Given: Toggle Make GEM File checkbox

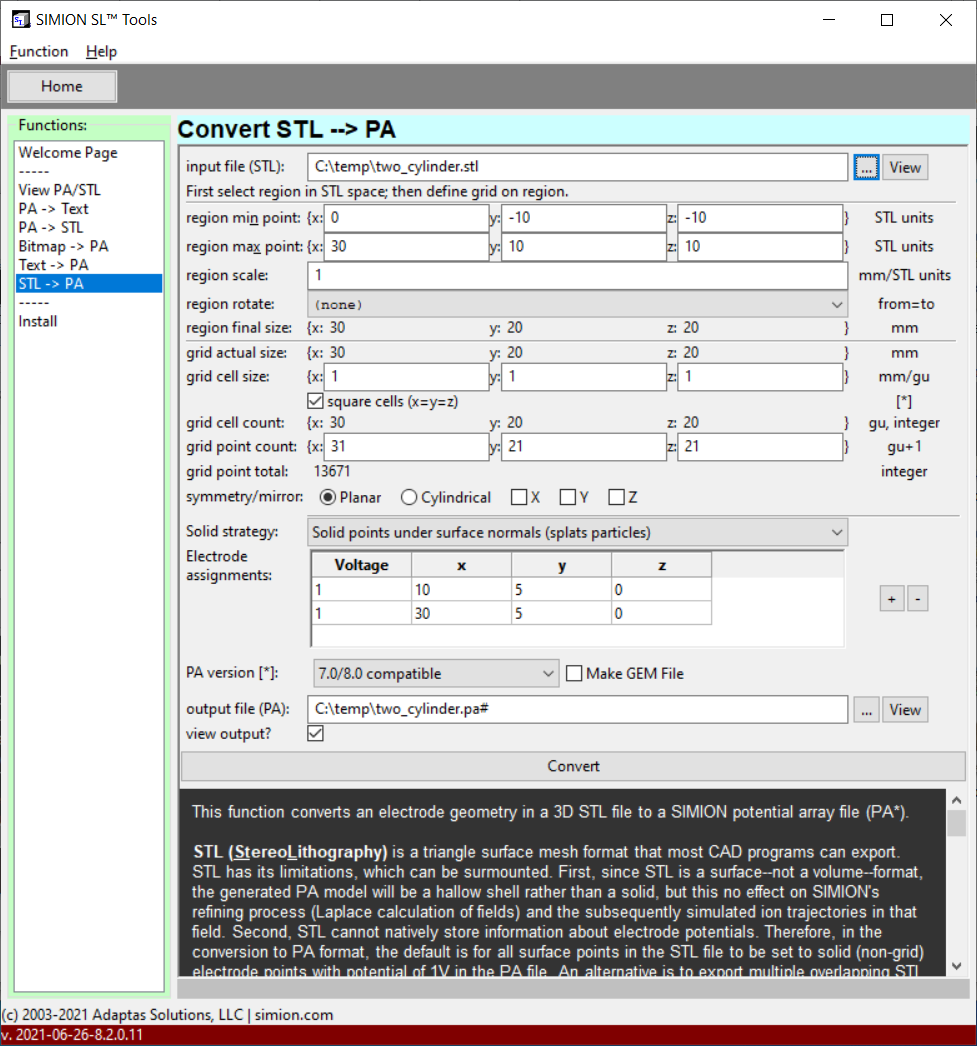Looking at the screenshot, I should 574,674.
